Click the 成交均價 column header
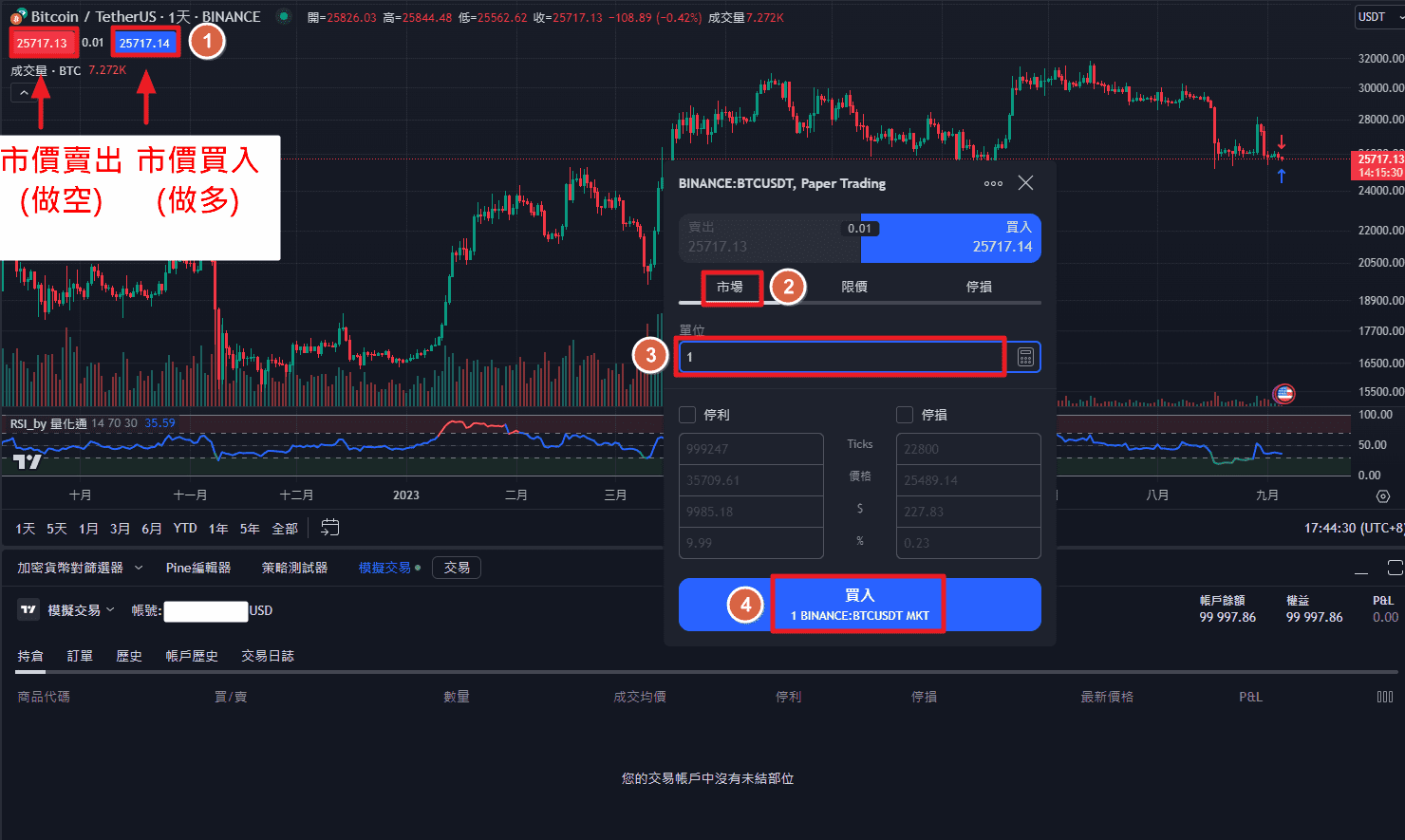Screen dimensions: 1405x840 [x=640, y=697]
